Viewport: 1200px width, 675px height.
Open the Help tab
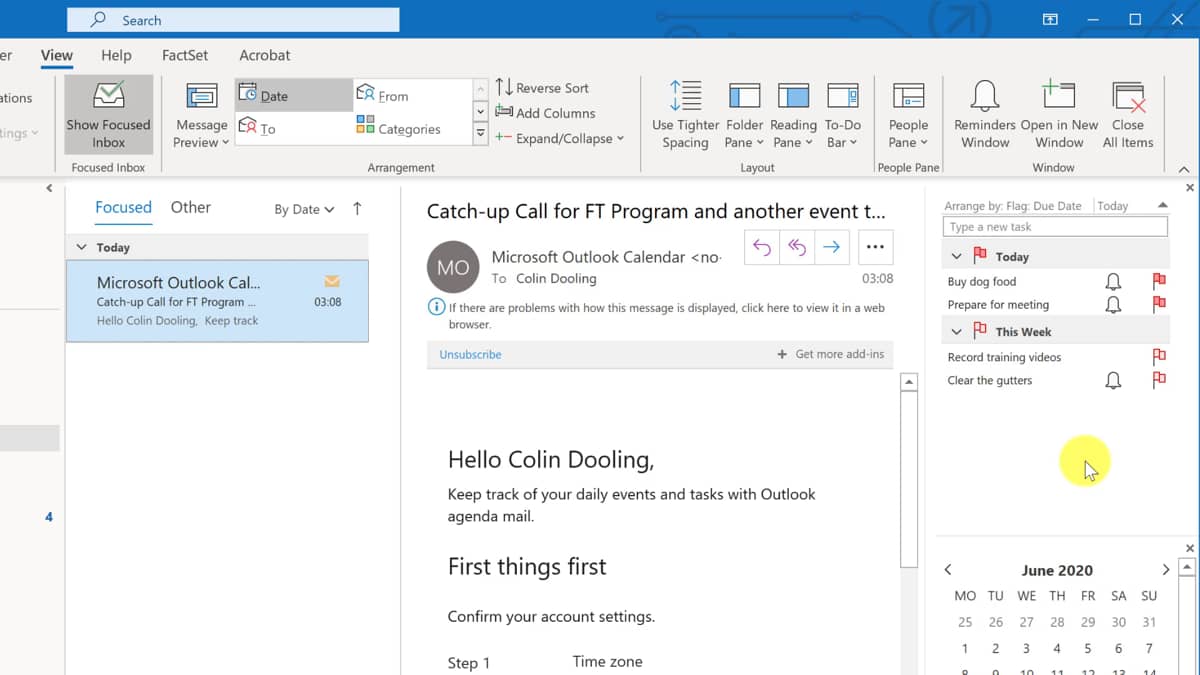(116, 55)
